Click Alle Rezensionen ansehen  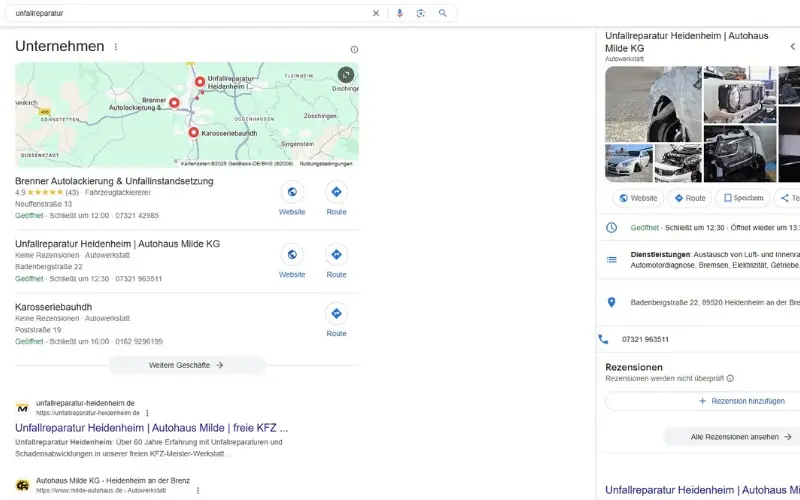(741, 437)
